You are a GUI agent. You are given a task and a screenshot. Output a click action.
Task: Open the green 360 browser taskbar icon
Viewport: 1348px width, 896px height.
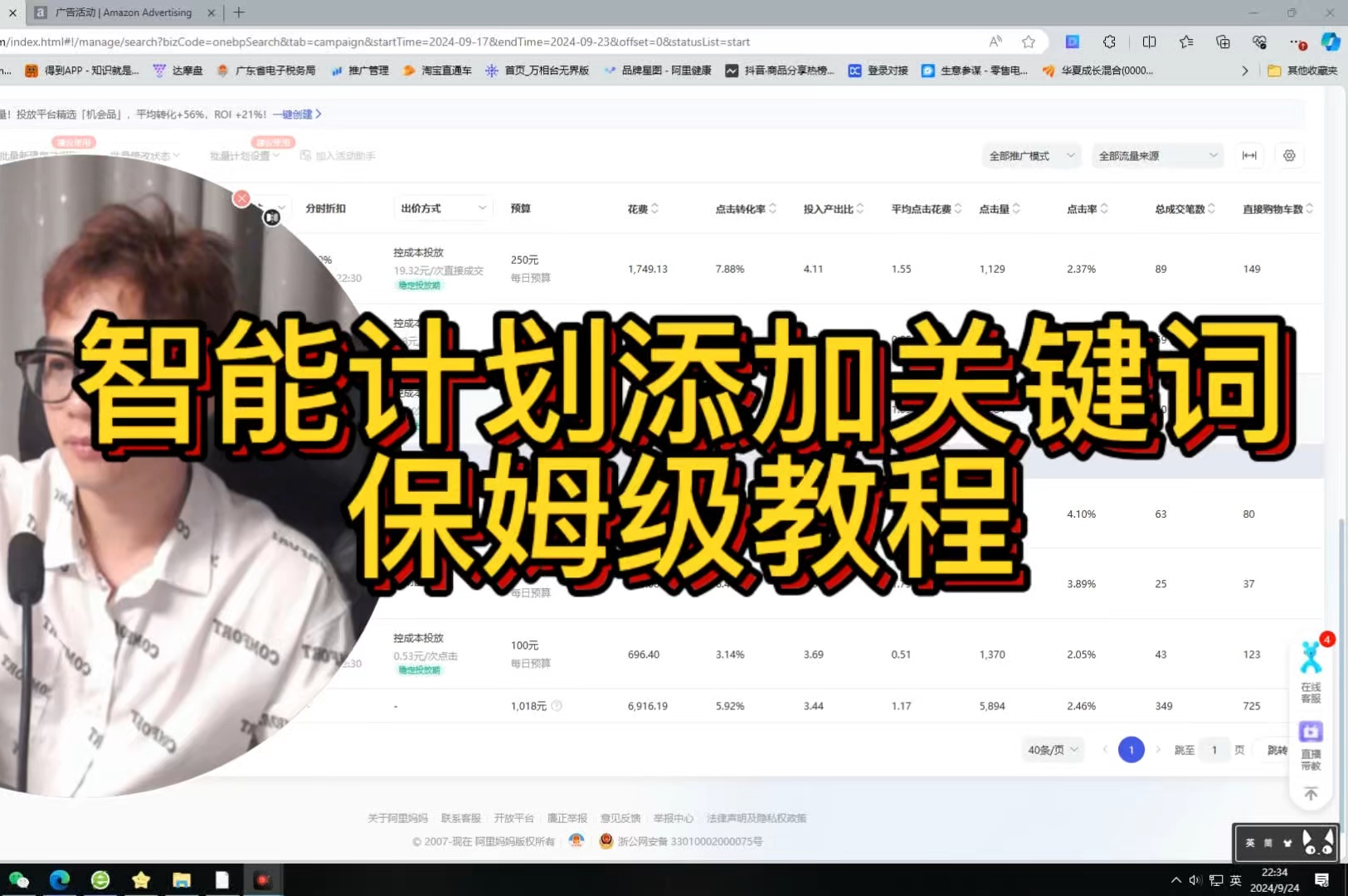pyautogui.click(x=100, y=880)
